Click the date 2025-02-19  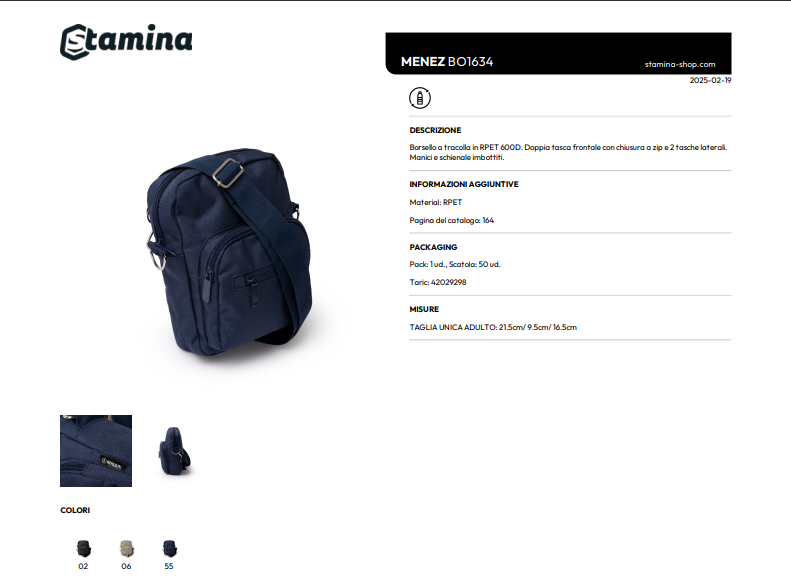[710, 80]
